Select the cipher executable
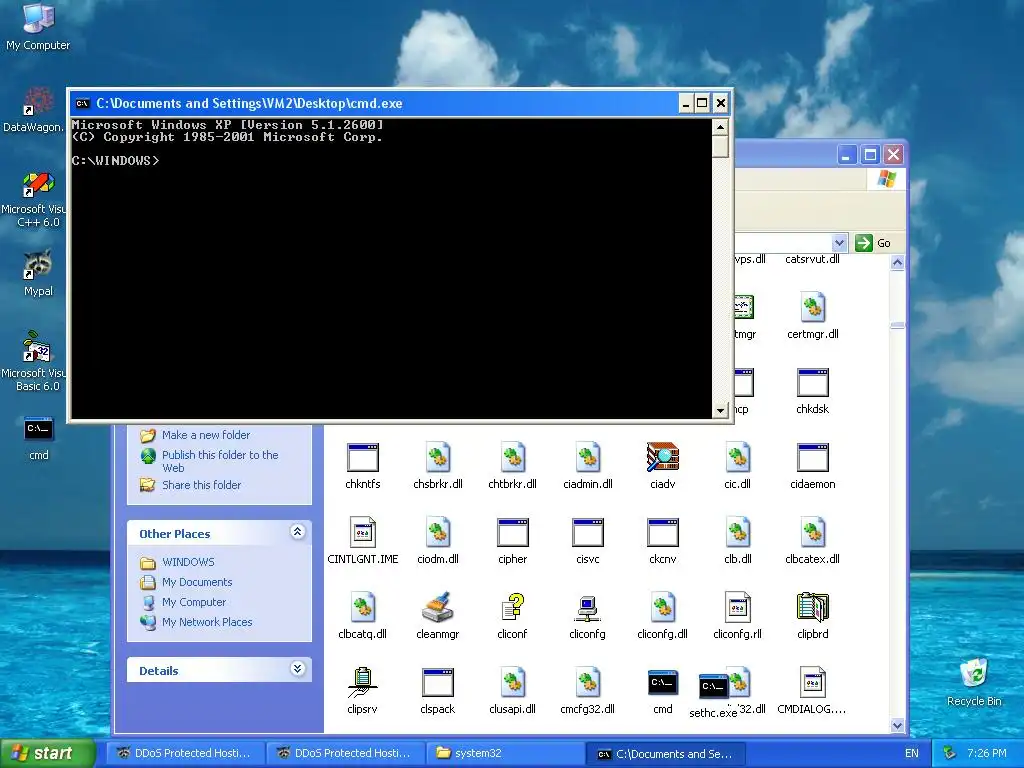Viewport: 1024px width, 768px height. 513,541
